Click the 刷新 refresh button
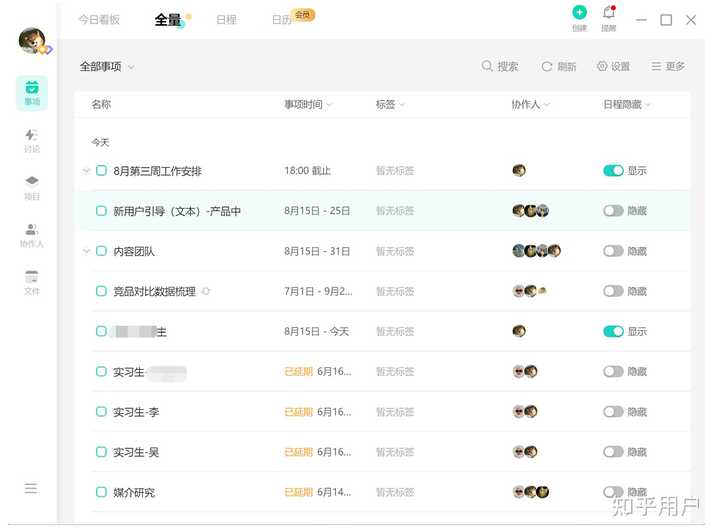Screen dimensions: 720x531 click(559, 67)
